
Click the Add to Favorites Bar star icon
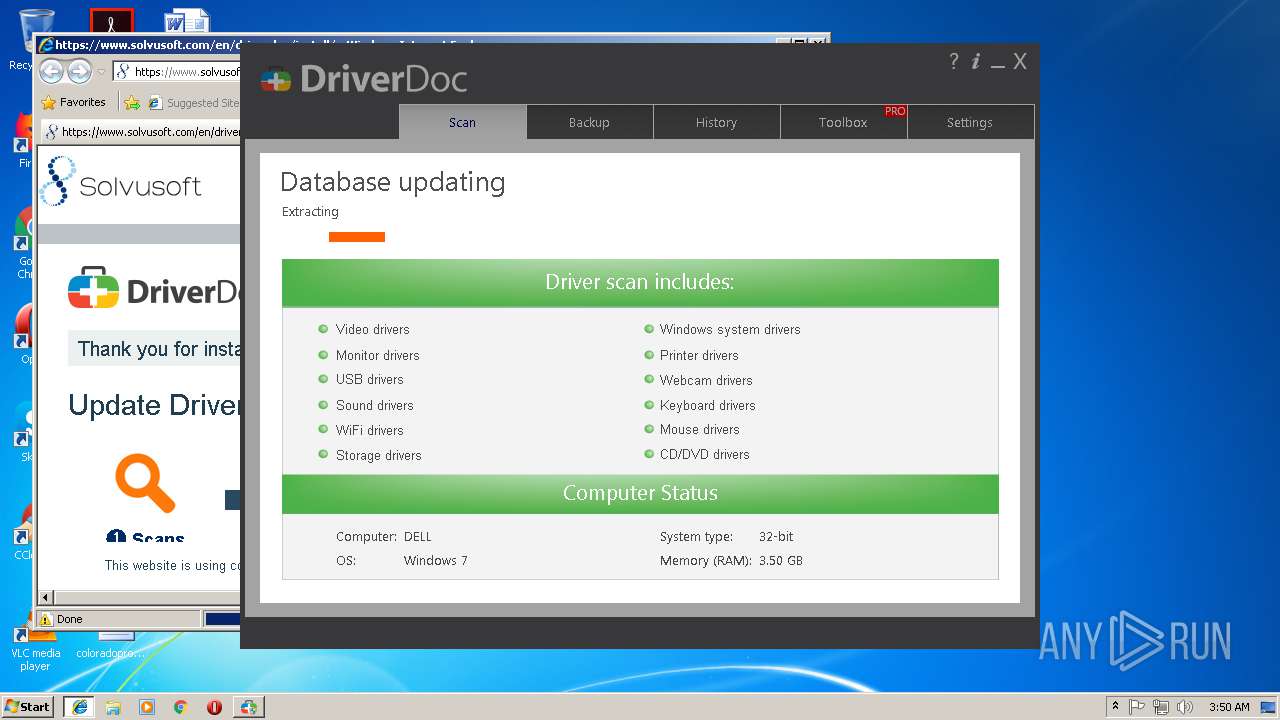pyautogui.click(x=131, y=102)
